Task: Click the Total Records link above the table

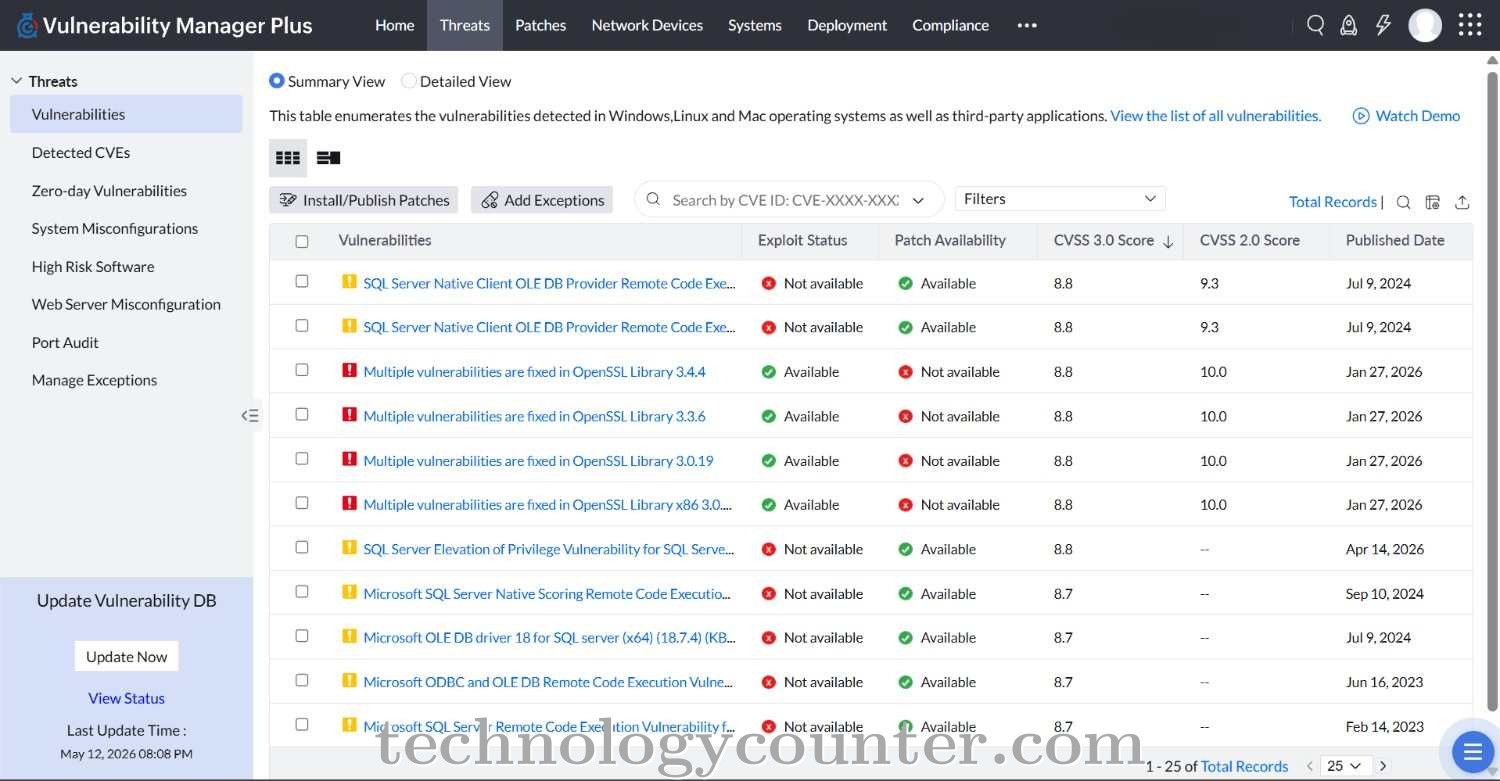Action: pos(1333,202)
